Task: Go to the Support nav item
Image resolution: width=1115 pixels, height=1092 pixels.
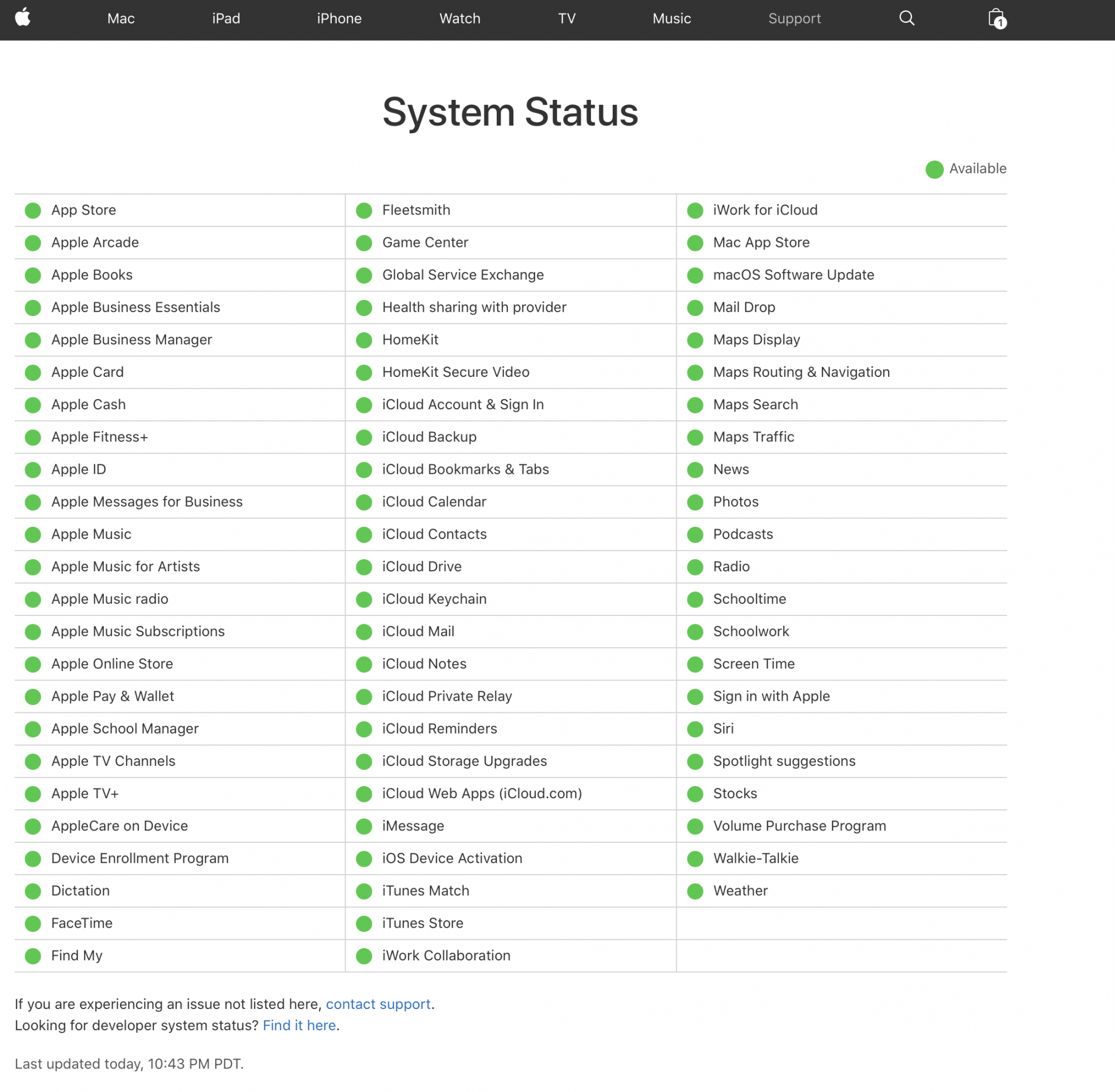Action: tap(794, 18)
